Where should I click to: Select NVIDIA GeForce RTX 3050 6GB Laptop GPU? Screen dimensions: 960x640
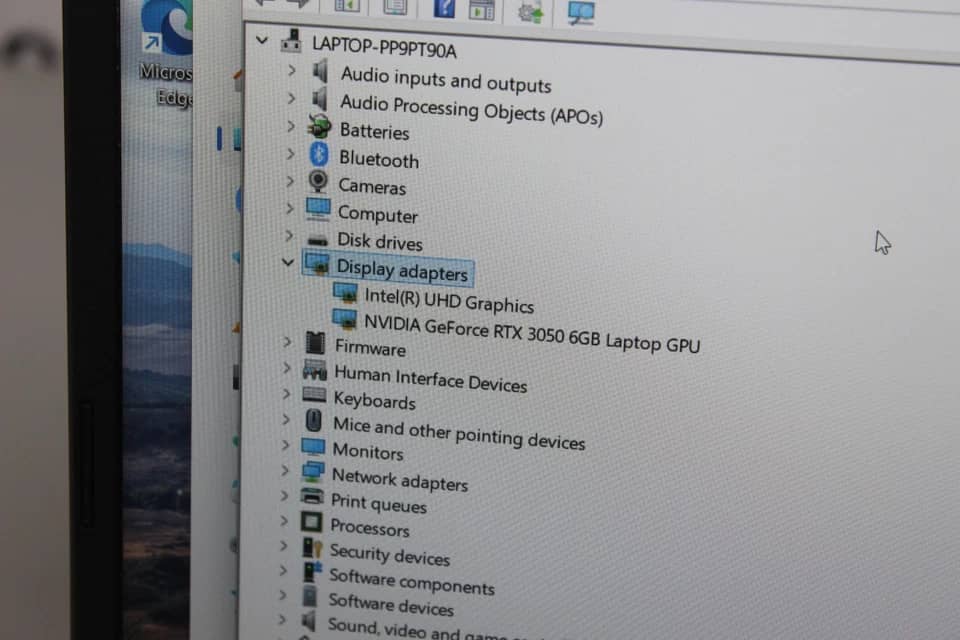point(532,334)
